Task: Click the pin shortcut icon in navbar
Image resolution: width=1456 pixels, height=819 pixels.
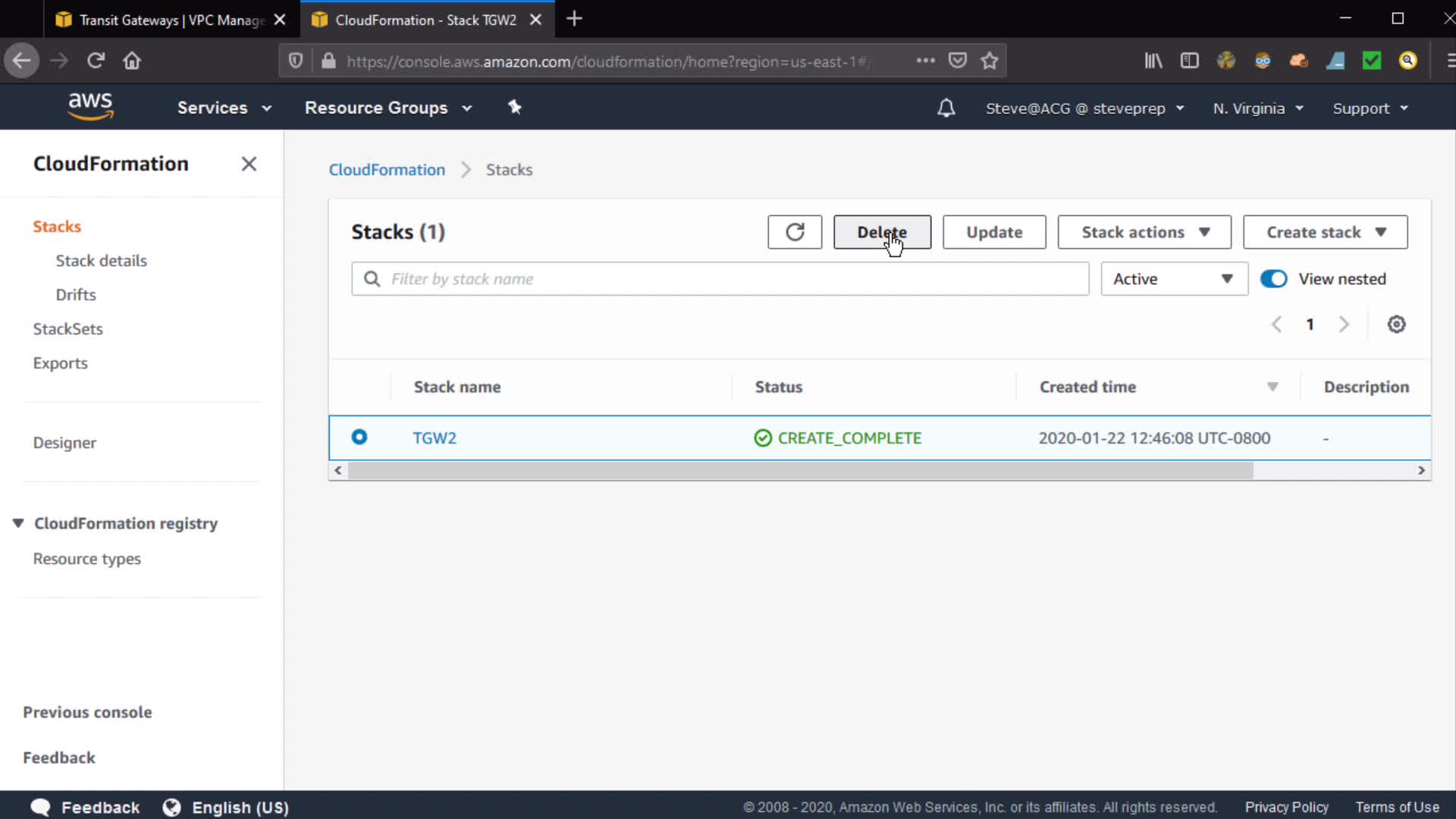Action: pyautogui.click(x=515, y=108)
